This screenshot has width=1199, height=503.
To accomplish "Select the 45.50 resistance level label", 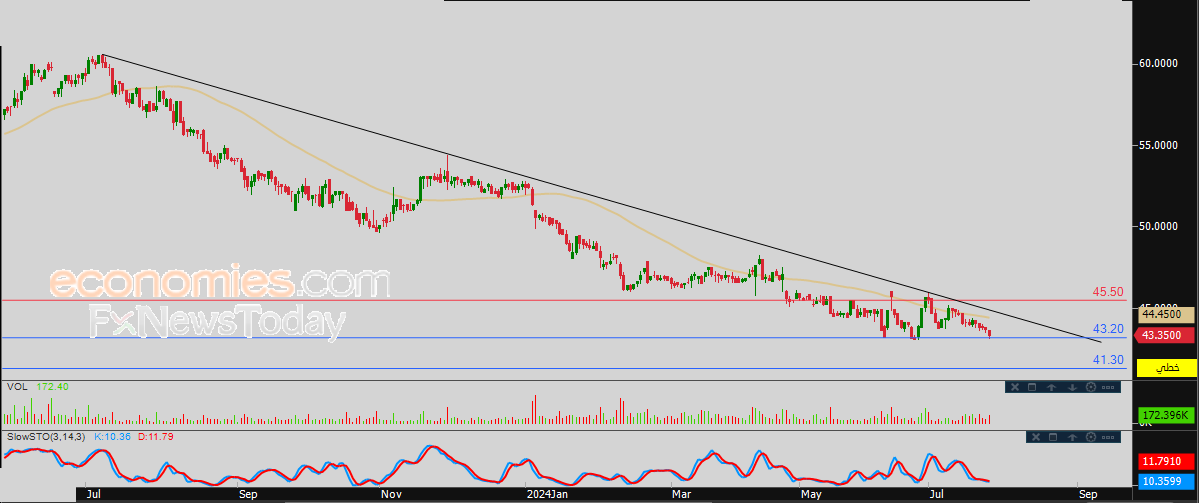I will click(x=1107, y=292).
